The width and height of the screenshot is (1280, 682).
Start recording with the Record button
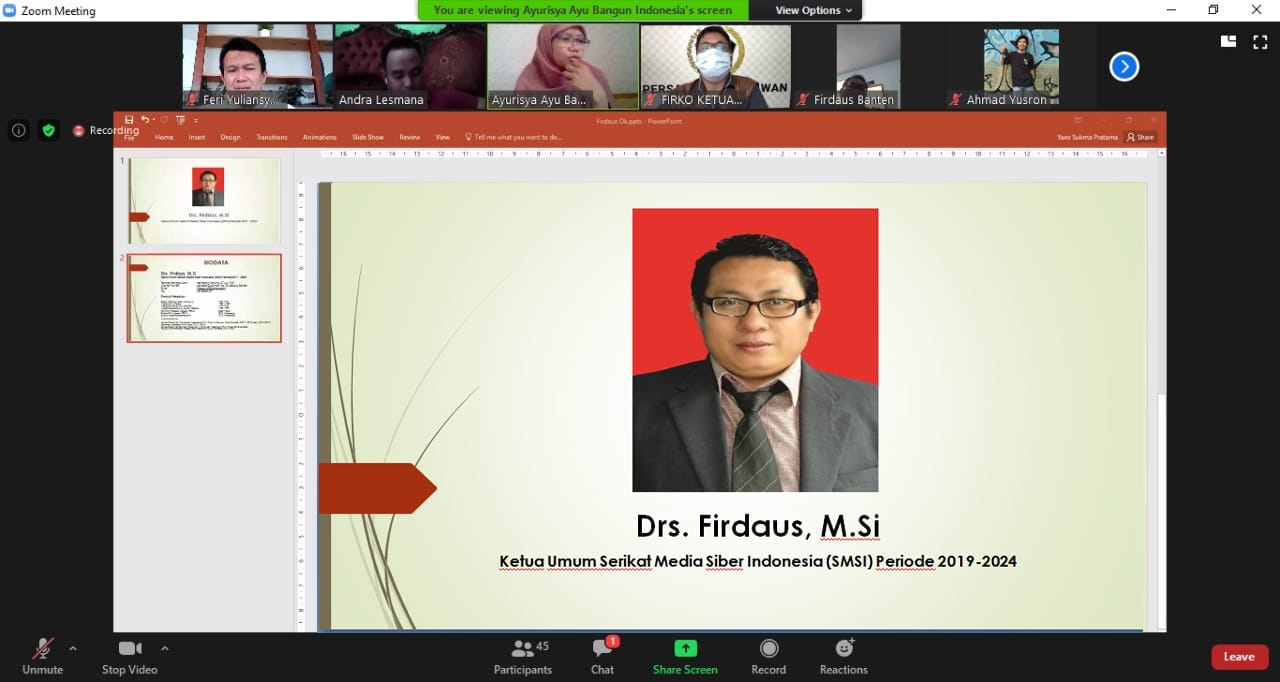click(x=768, y=657)
